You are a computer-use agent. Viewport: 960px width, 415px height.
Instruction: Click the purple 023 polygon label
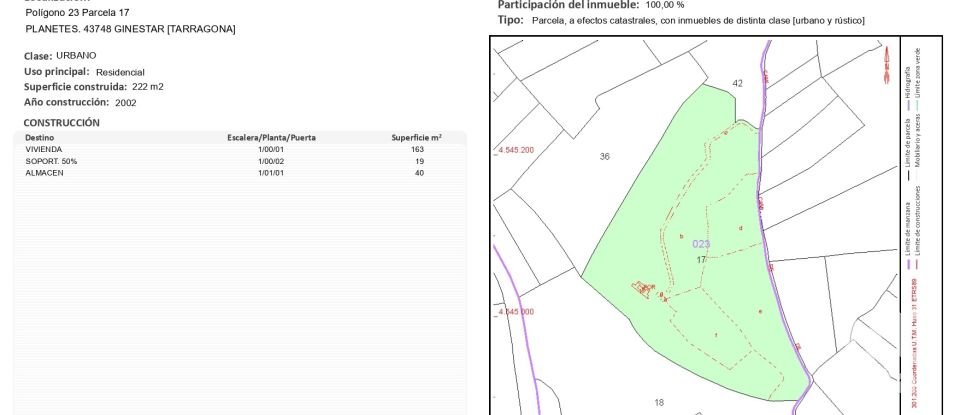(x=701, y=244)
